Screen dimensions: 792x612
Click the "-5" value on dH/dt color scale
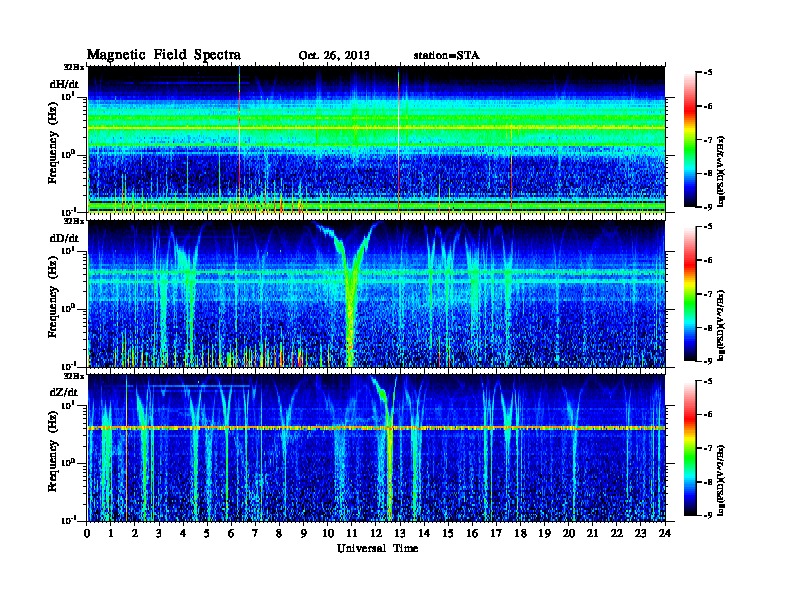708,73
